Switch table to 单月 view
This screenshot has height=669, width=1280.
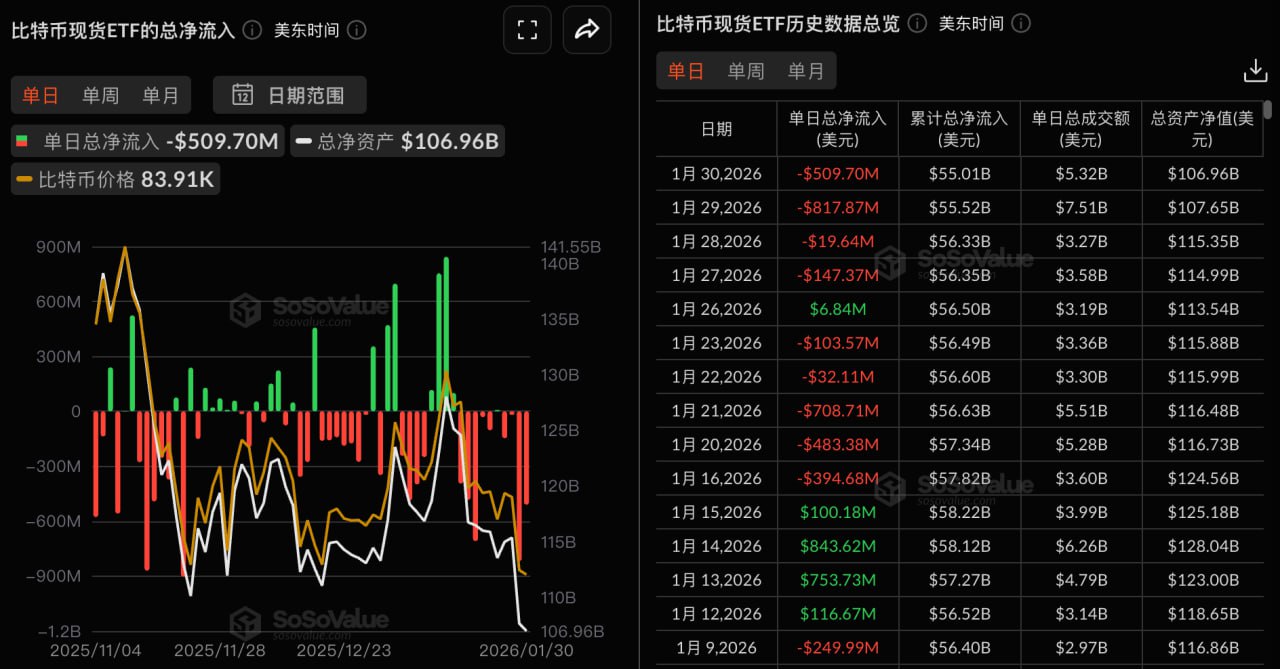pyautogui.click(x=806, y=71)
